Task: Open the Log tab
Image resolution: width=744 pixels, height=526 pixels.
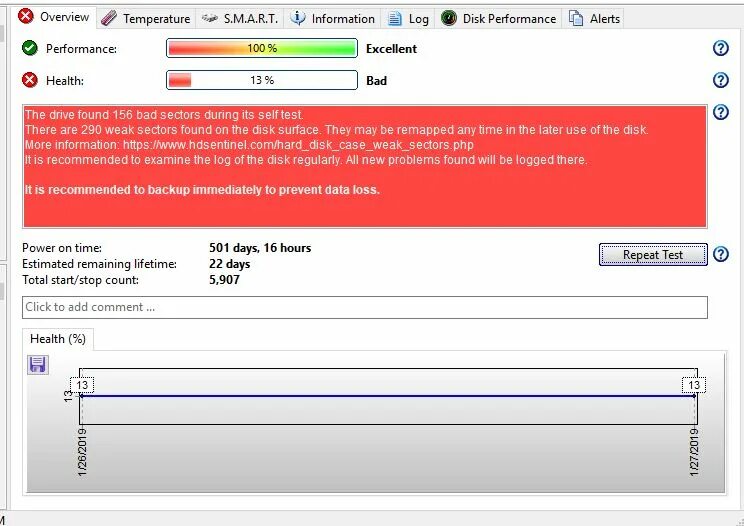Action: pos(408,18)
